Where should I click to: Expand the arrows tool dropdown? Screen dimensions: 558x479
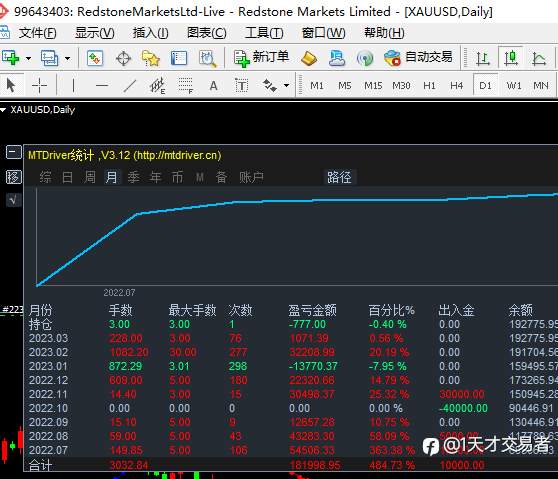tap(286, 85)
